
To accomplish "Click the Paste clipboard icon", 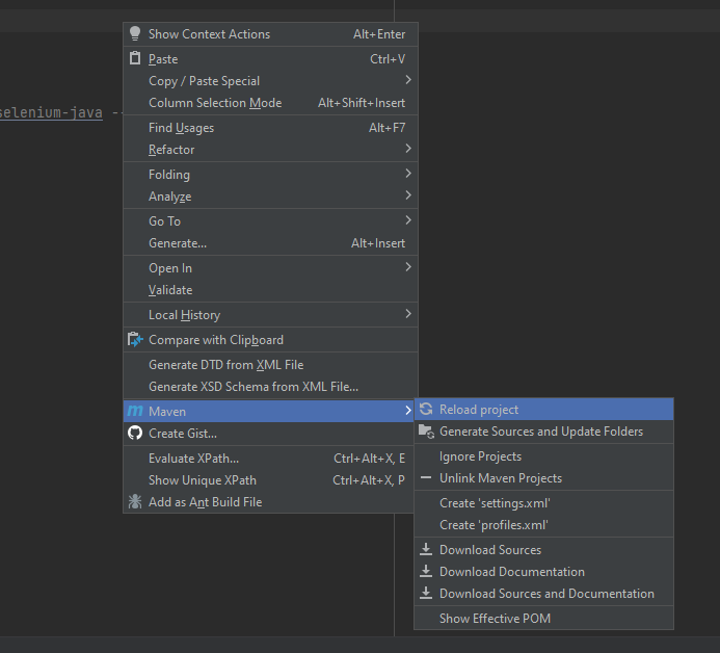I will 136,59.
